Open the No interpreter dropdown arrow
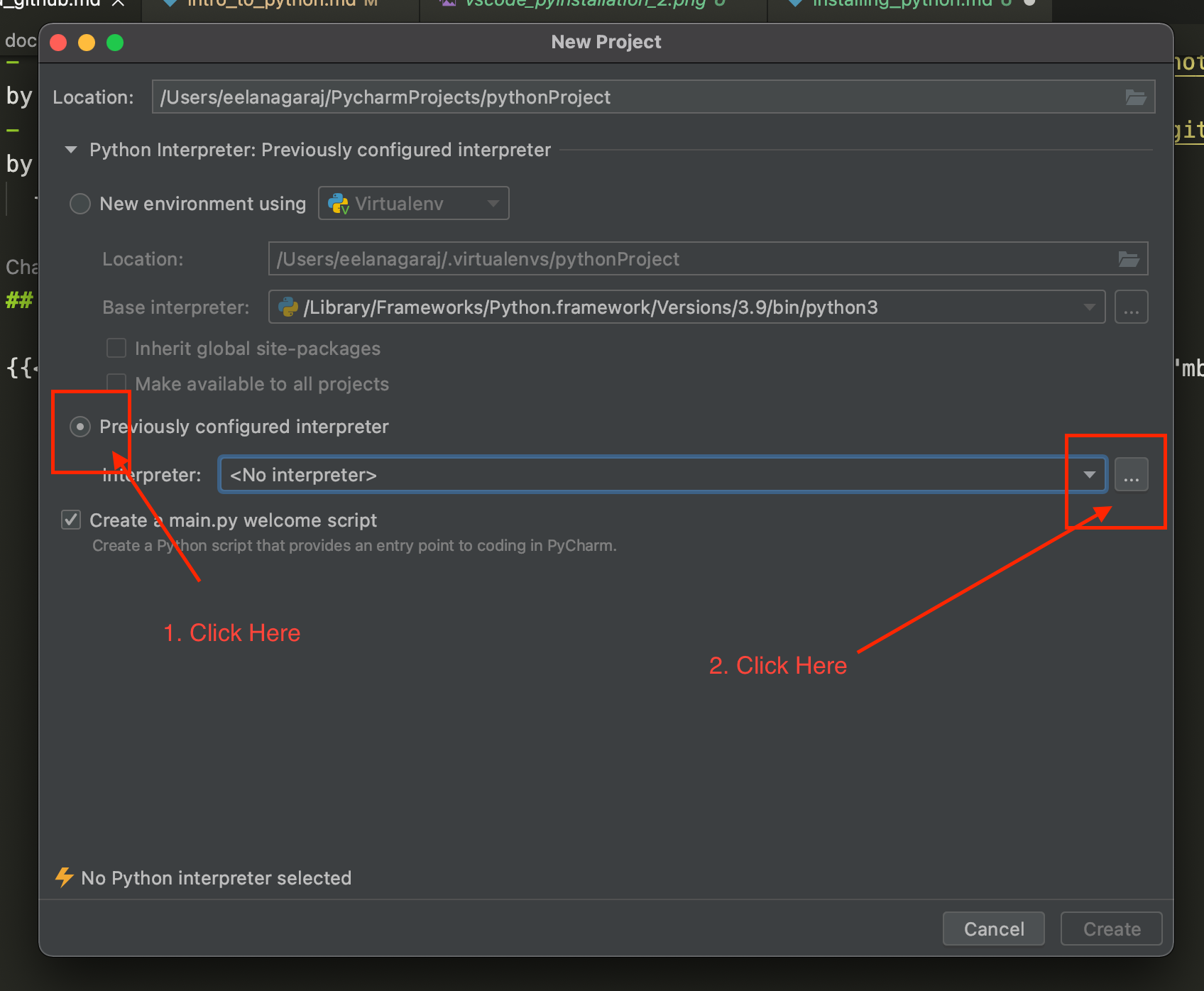The image size is (1204, 991). pyautogui.click(x=1089, y=475)
